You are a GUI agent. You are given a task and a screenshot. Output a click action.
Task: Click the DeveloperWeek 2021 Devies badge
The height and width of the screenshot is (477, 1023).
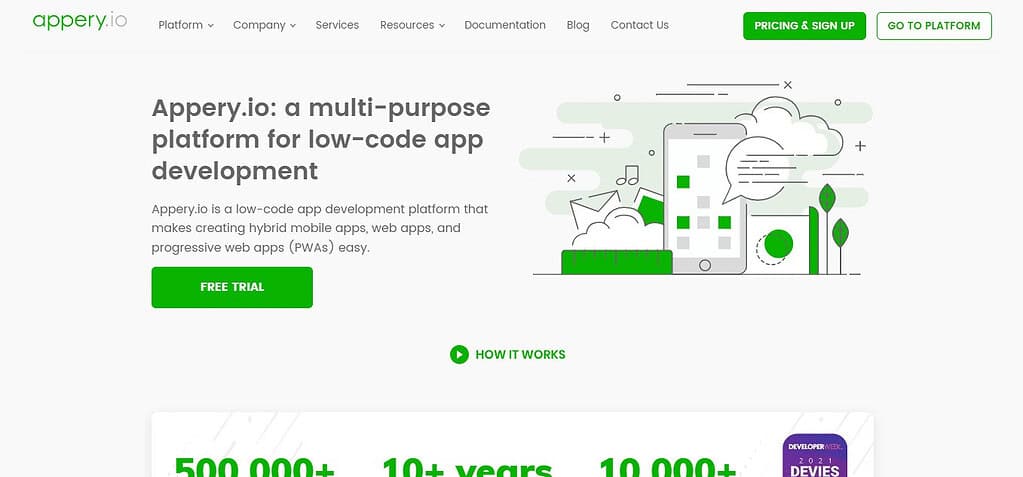click(x=815, y=455)
